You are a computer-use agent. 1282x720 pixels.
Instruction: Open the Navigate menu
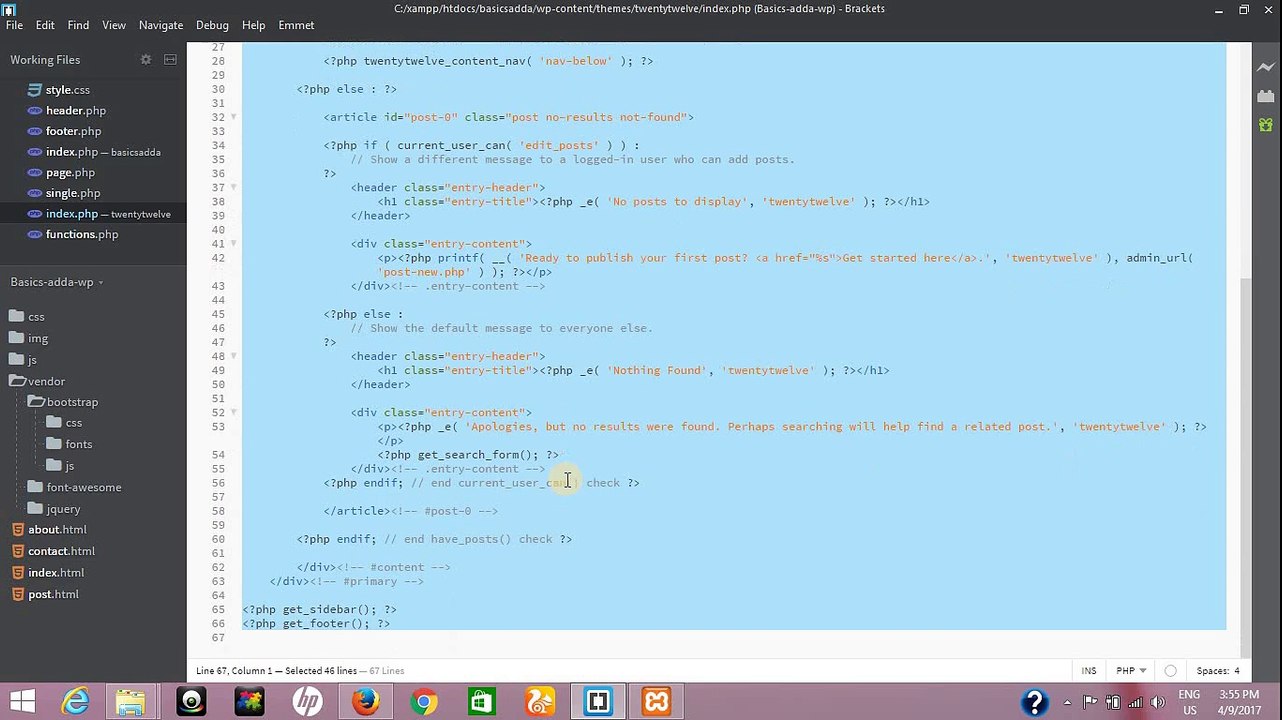point(161,25)
